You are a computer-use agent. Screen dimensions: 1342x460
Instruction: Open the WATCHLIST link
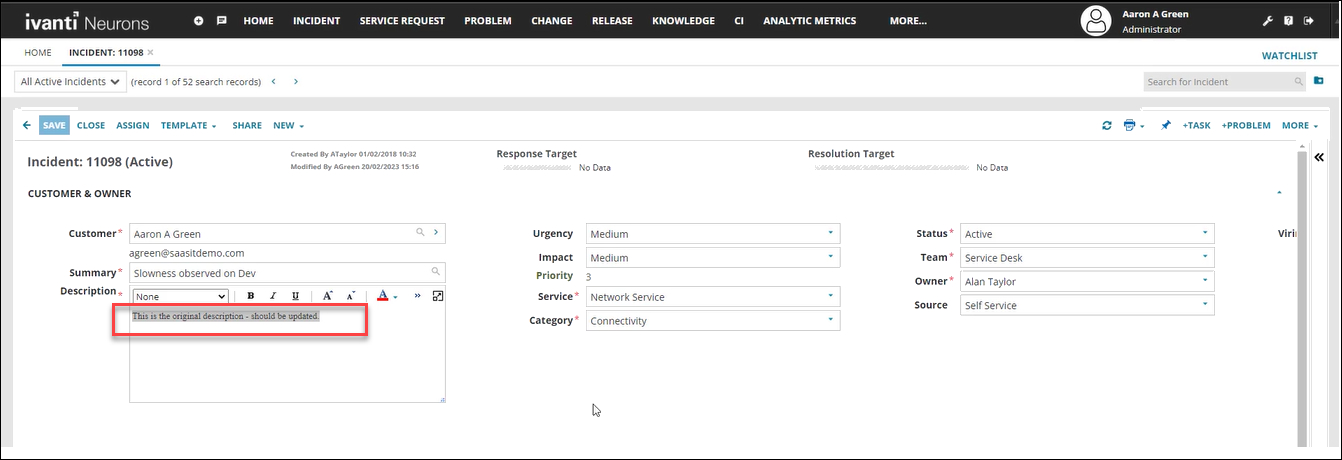1289,56
